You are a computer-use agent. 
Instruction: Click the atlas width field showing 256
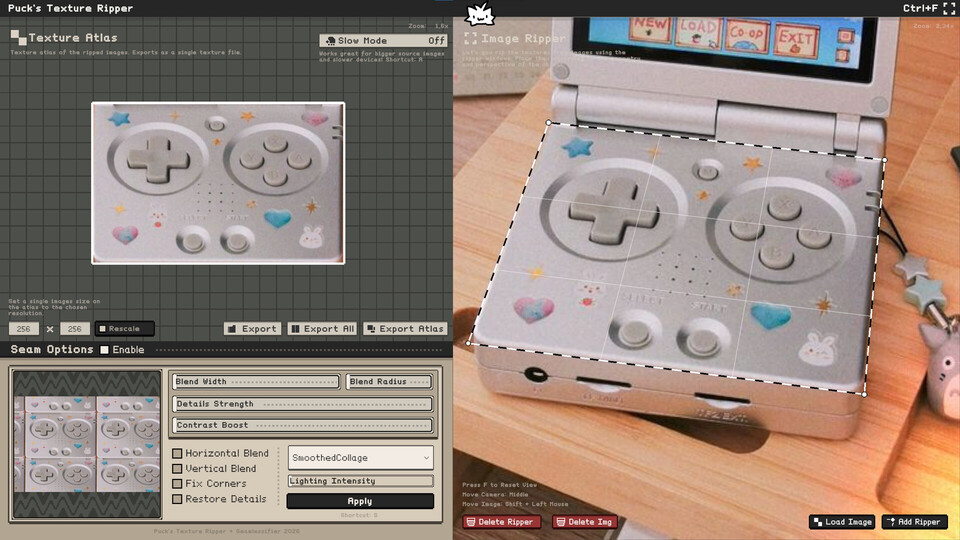[24, 329]
